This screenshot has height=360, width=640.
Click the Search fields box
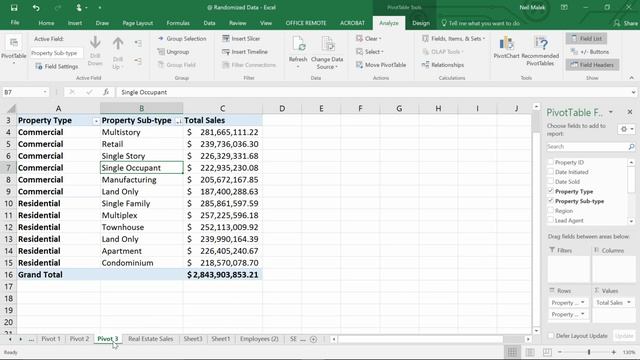587,147
